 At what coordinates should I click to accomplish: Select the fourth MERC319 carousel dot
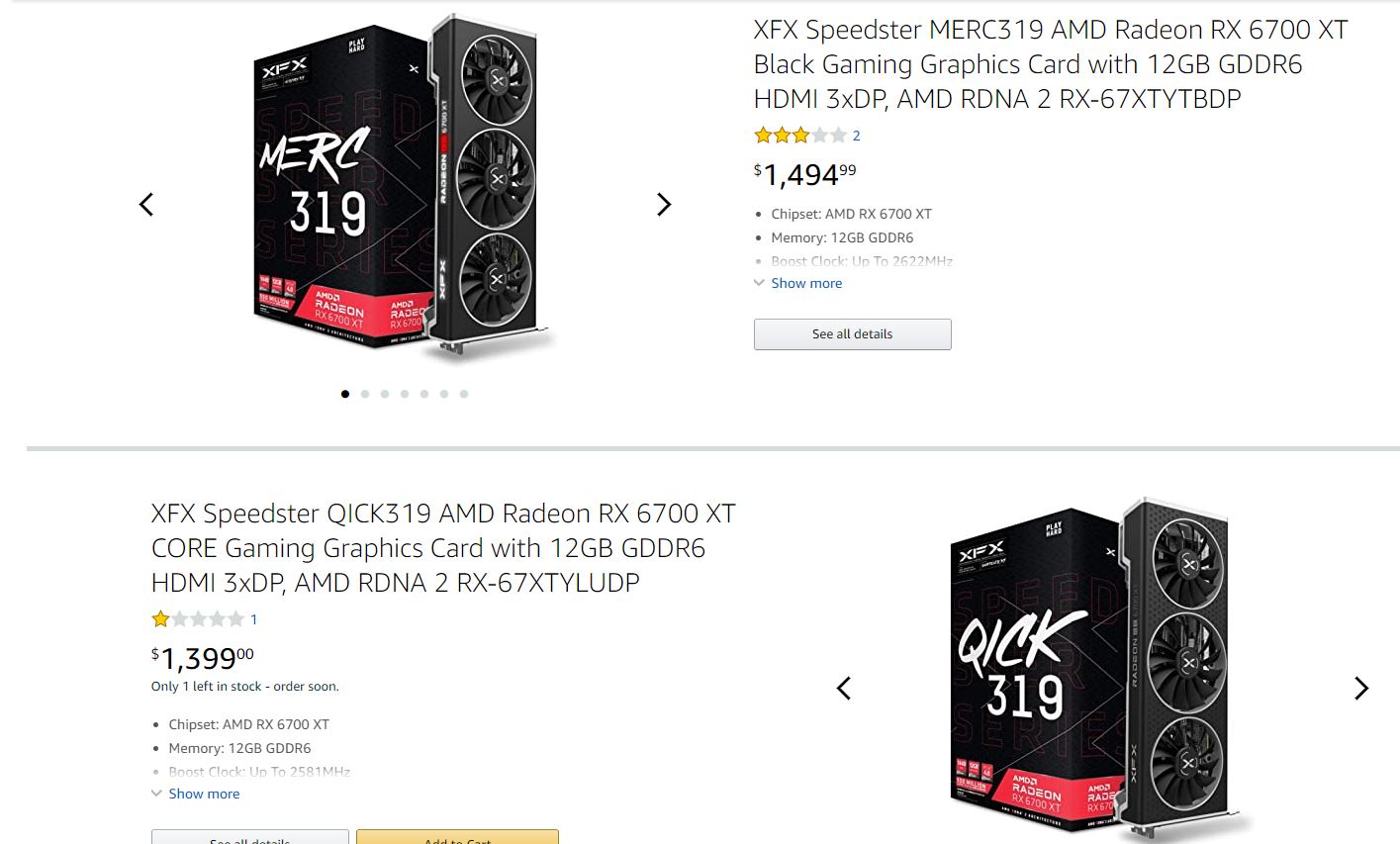405,394
